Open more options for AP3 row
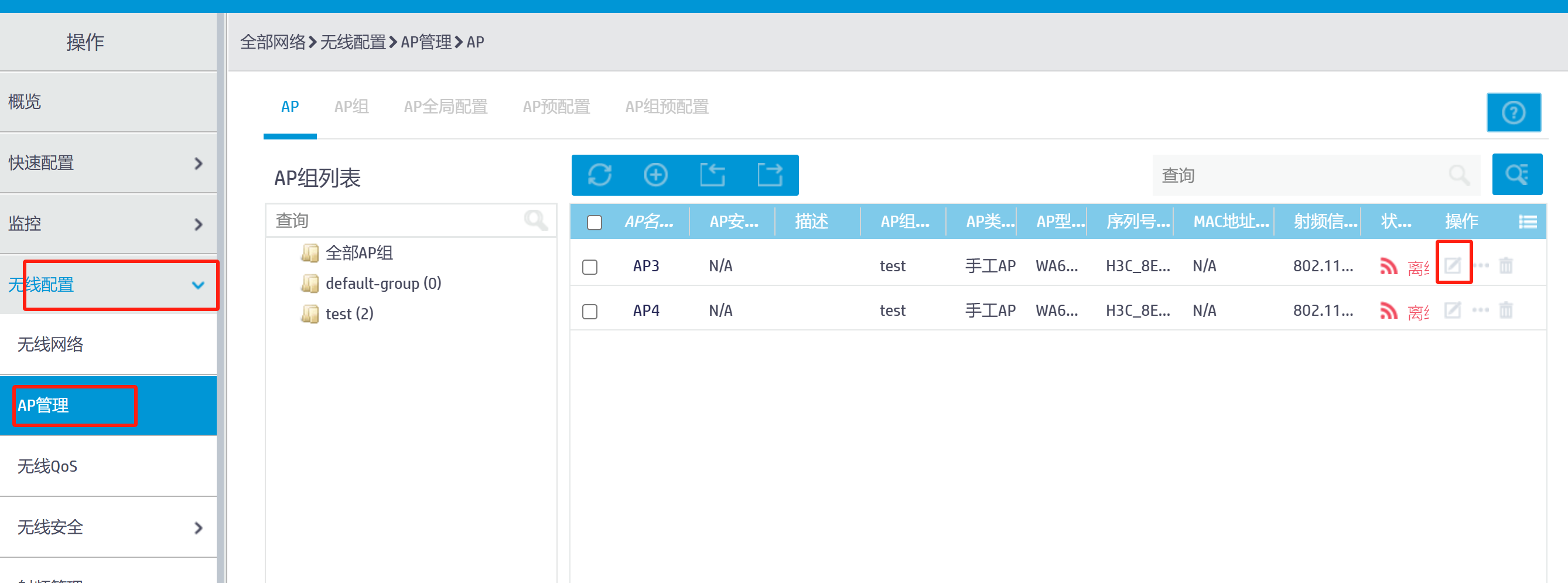 (1480, 265)
